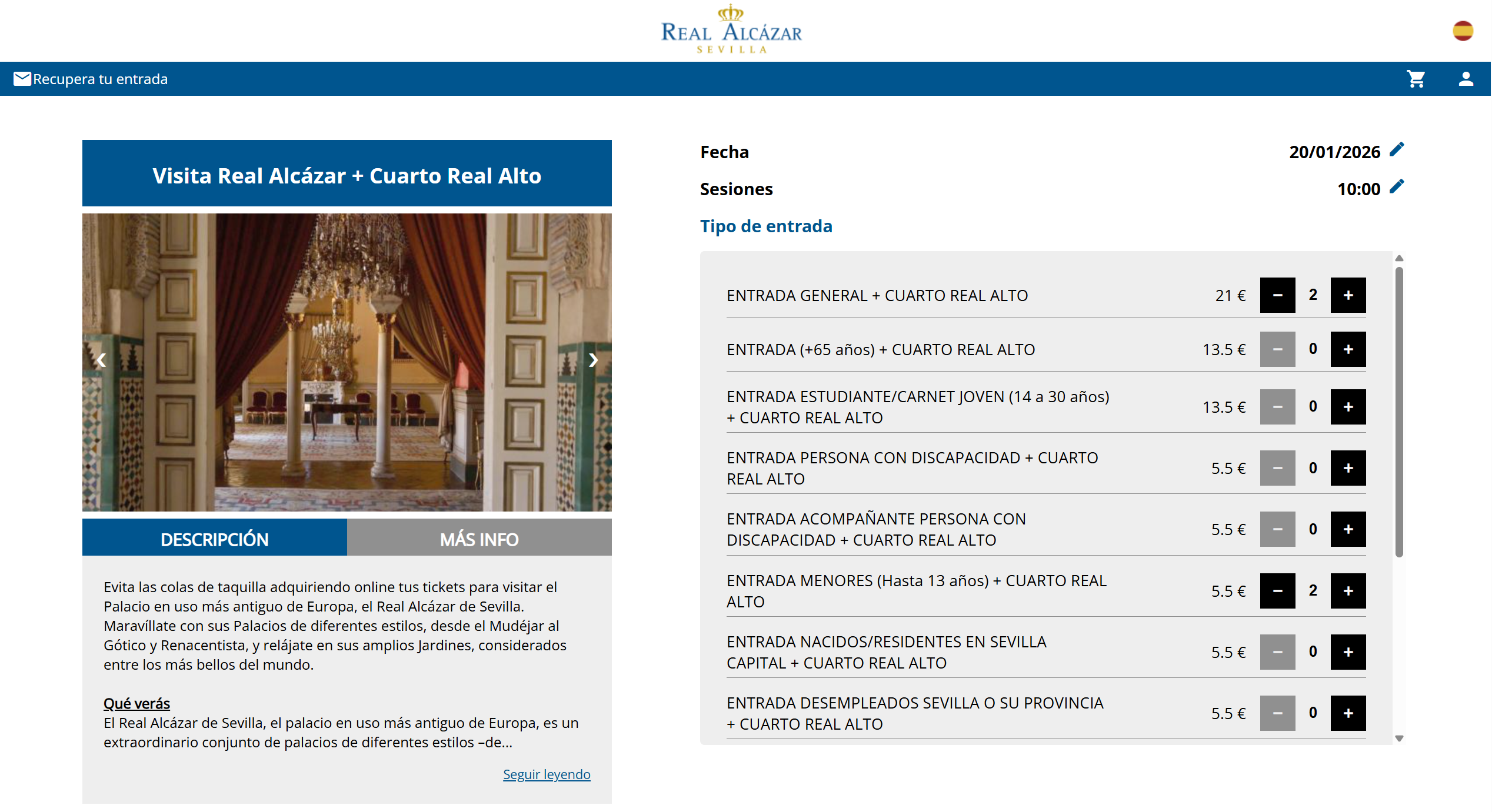Switch to the MÁS INFO tab
This screenshot has height=812, width=1492.
click(x=479, y=539)
